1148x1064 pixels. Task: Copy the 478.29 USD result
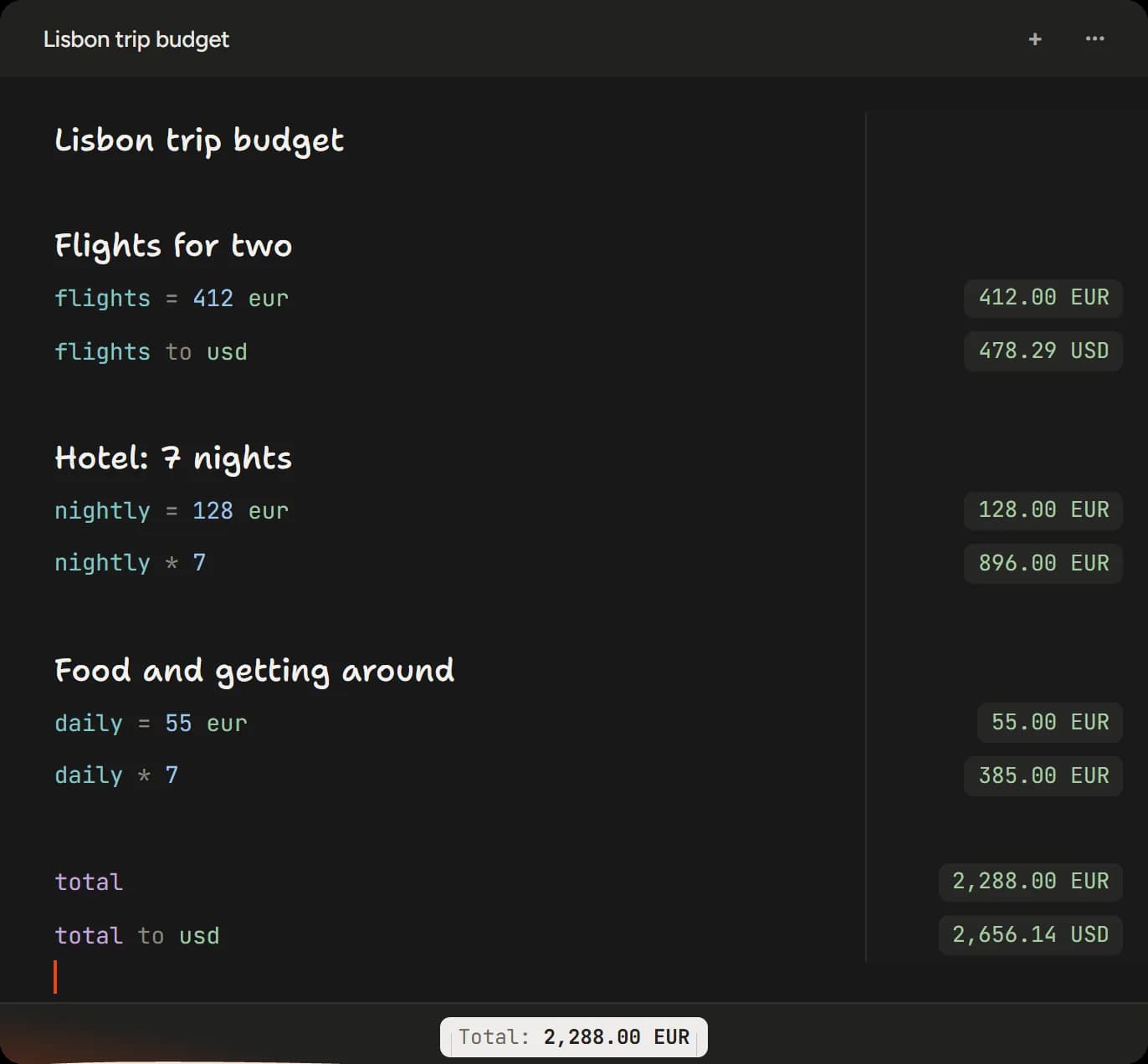[1043, 350]
